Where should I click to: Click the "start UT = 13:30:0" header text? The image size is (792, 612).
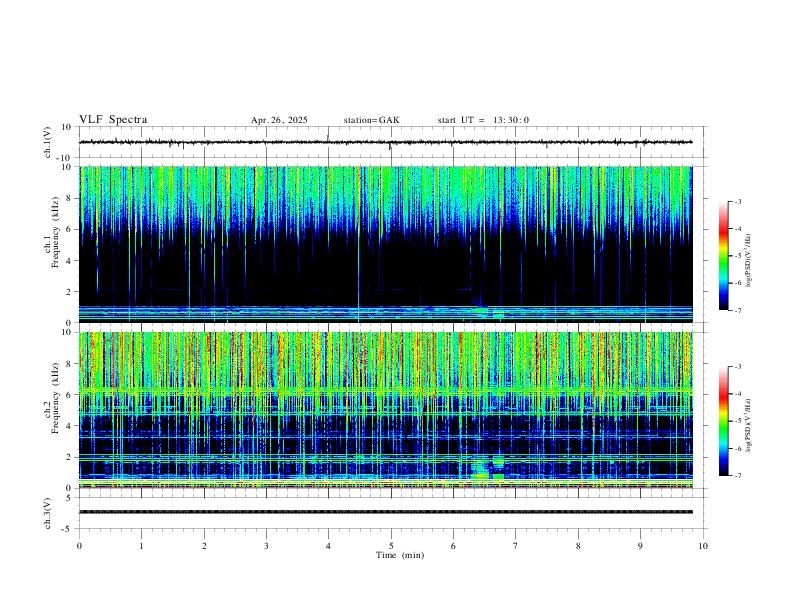click(x=483, y=120)
